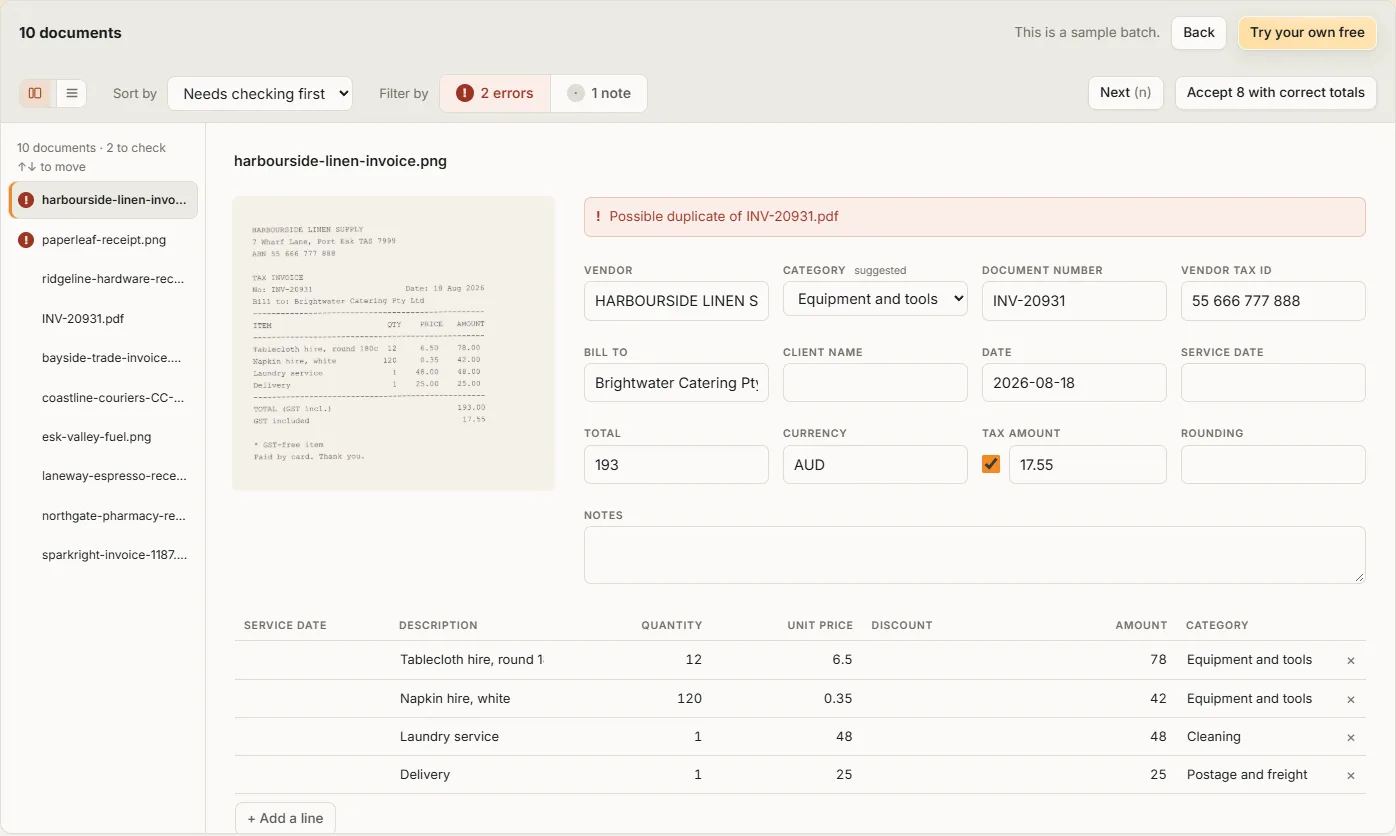Image resolution: width=1396 pixels, height=836 pixels.
Task: Edit the Document Number field
Action: point(1074,301)
